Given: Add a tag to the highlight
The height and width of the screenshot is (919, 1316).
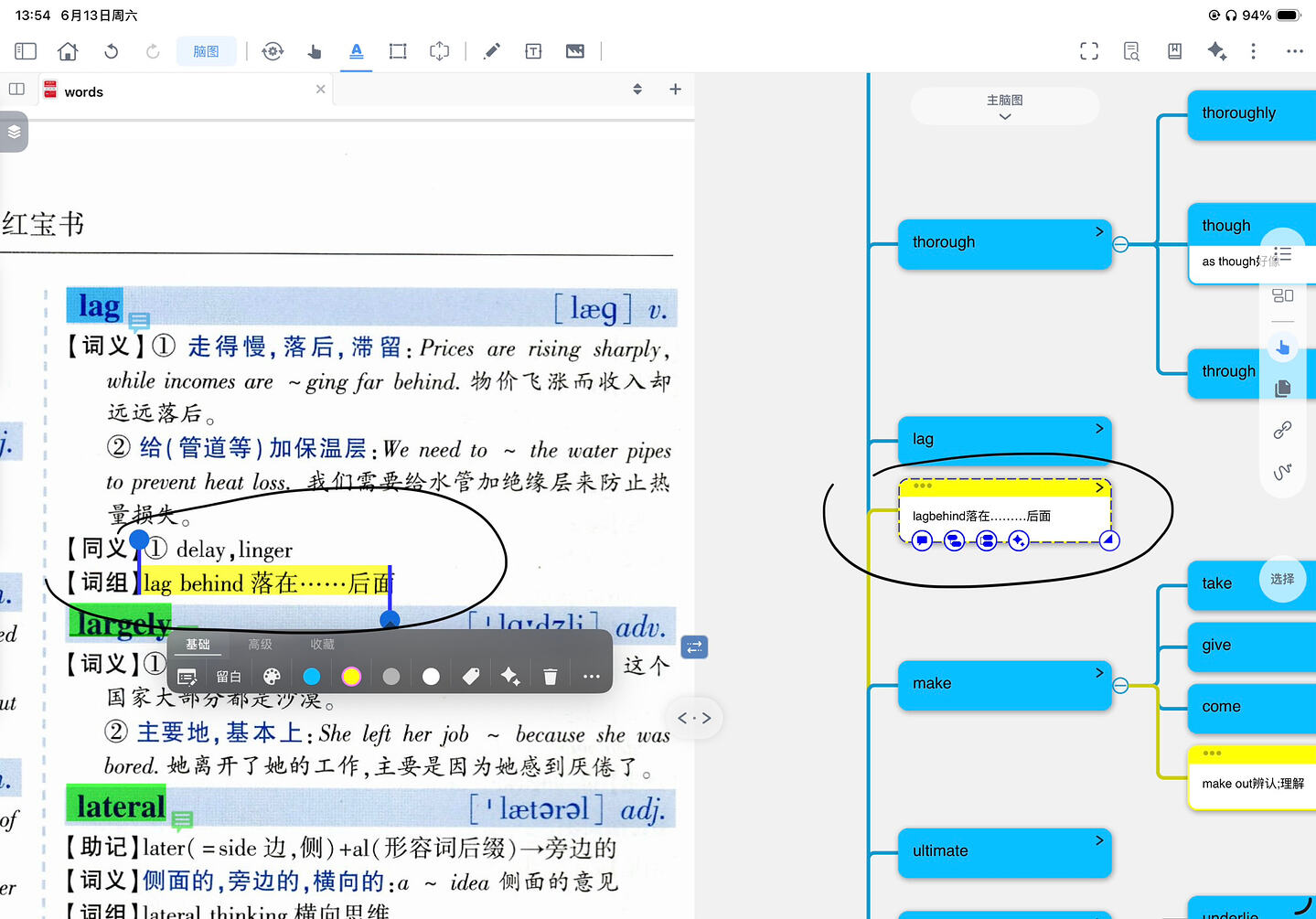Looking at the screenshot, I should click(x=471, y=677).
